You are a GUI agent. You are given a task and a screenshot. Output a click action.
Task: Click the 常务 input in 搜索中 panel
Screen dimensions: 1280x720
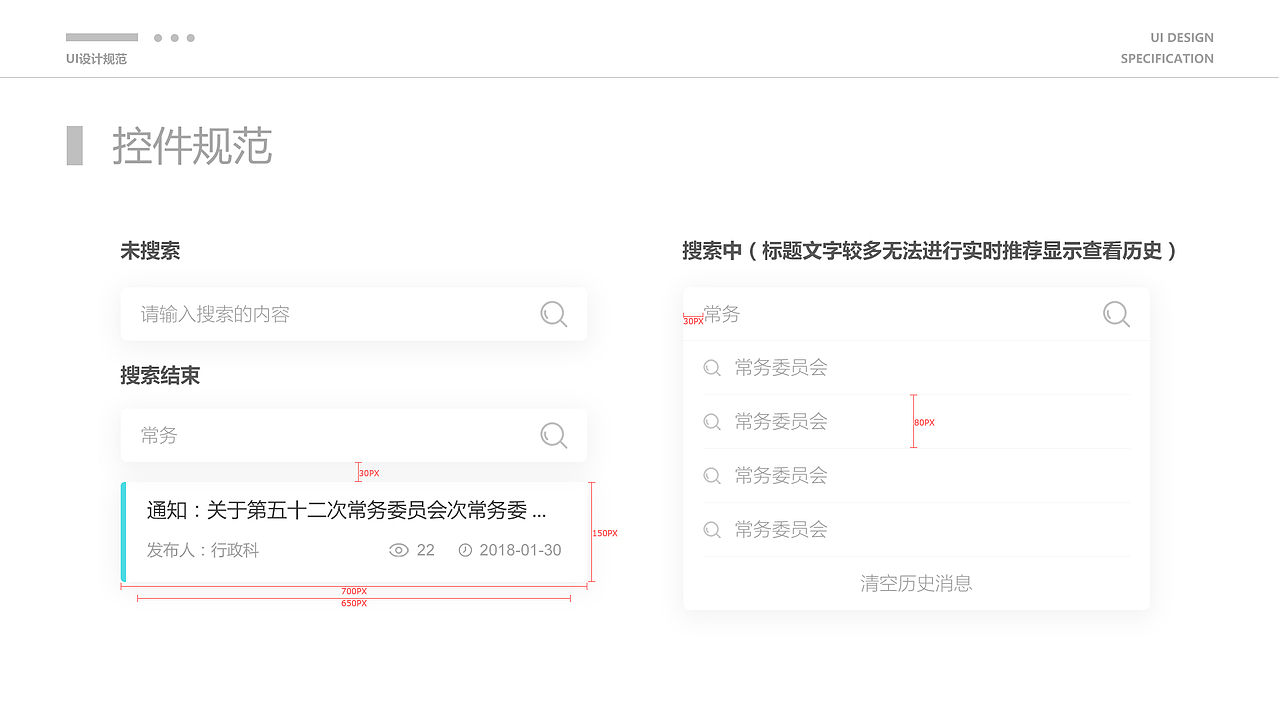pos(916,314)
